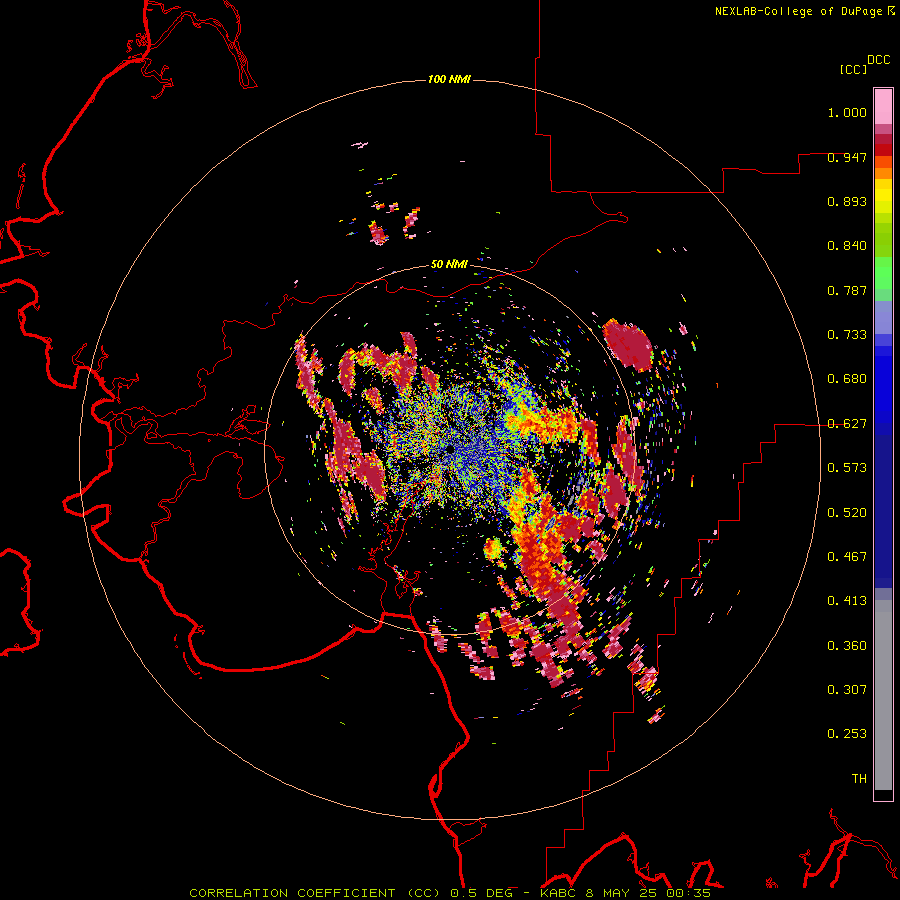This screenshot has height=900, width=900.
Task: Click the NEXLAB-College of DuPage label
Action: [800, 11]
